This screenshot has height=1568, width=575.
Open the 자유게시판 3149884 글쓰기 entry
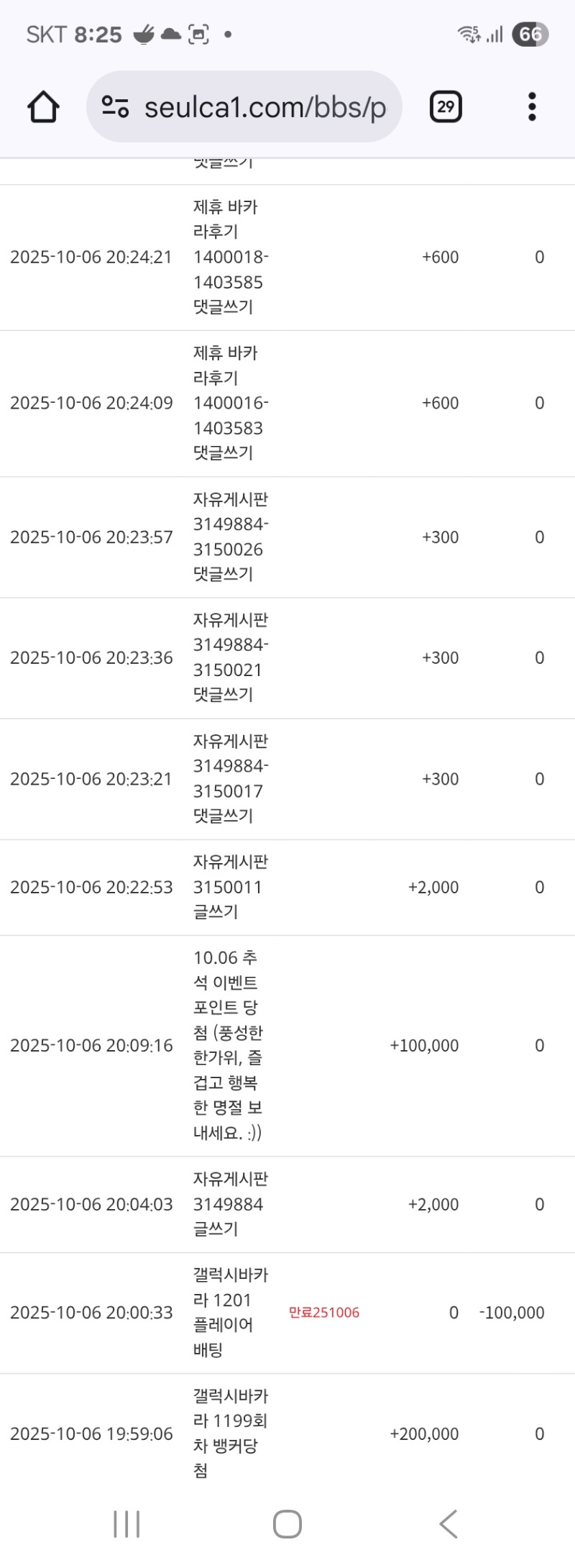click(x=230, y=1204)
